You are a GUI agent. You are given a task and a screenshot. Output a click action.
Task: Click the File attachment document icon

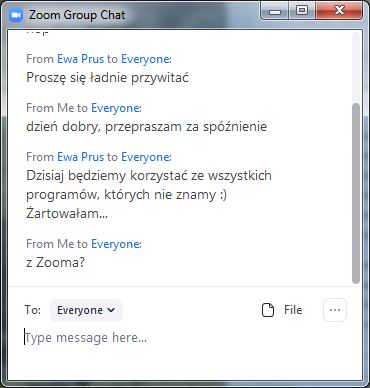[x=268, y=310]
